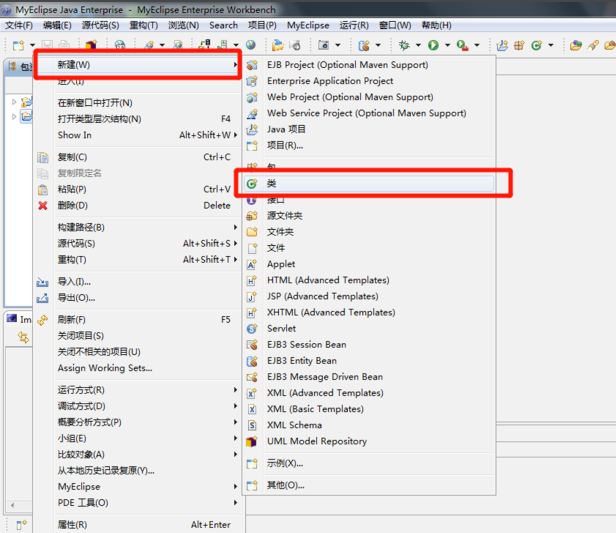Viewport: 616px width, 533px height.
Task: Expand the PDE 工具(O) submenu
Action: (138, 503)
